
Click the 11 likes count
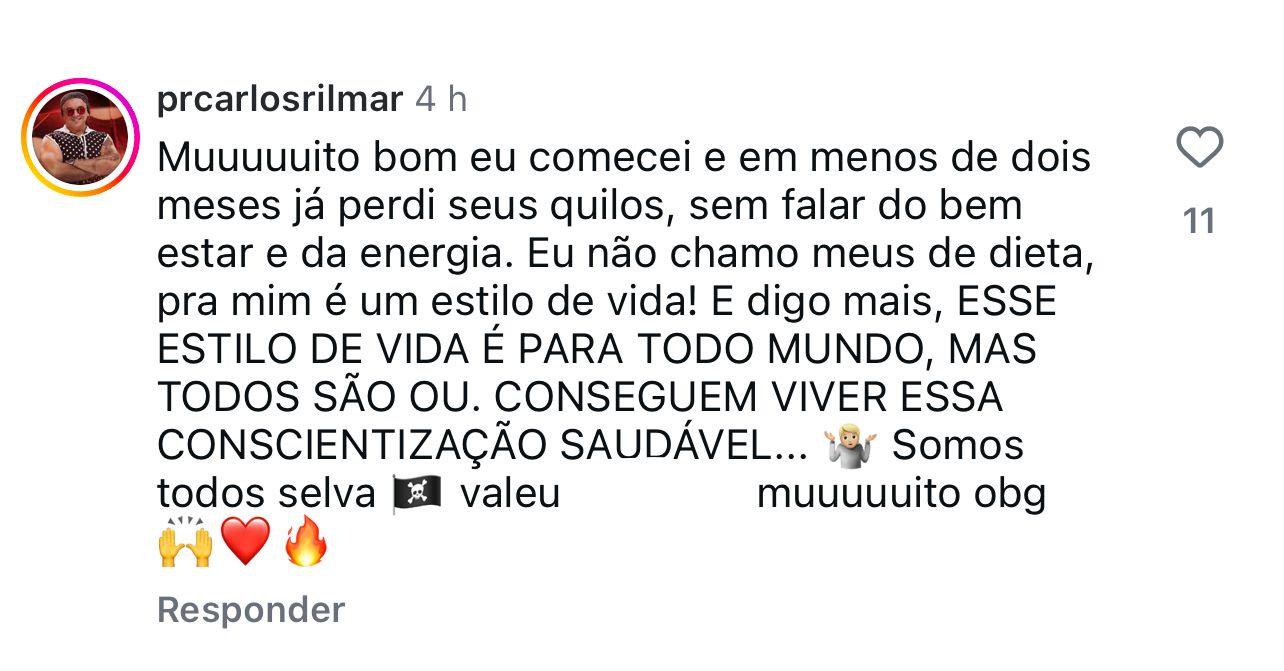[x=1198, y=220]
